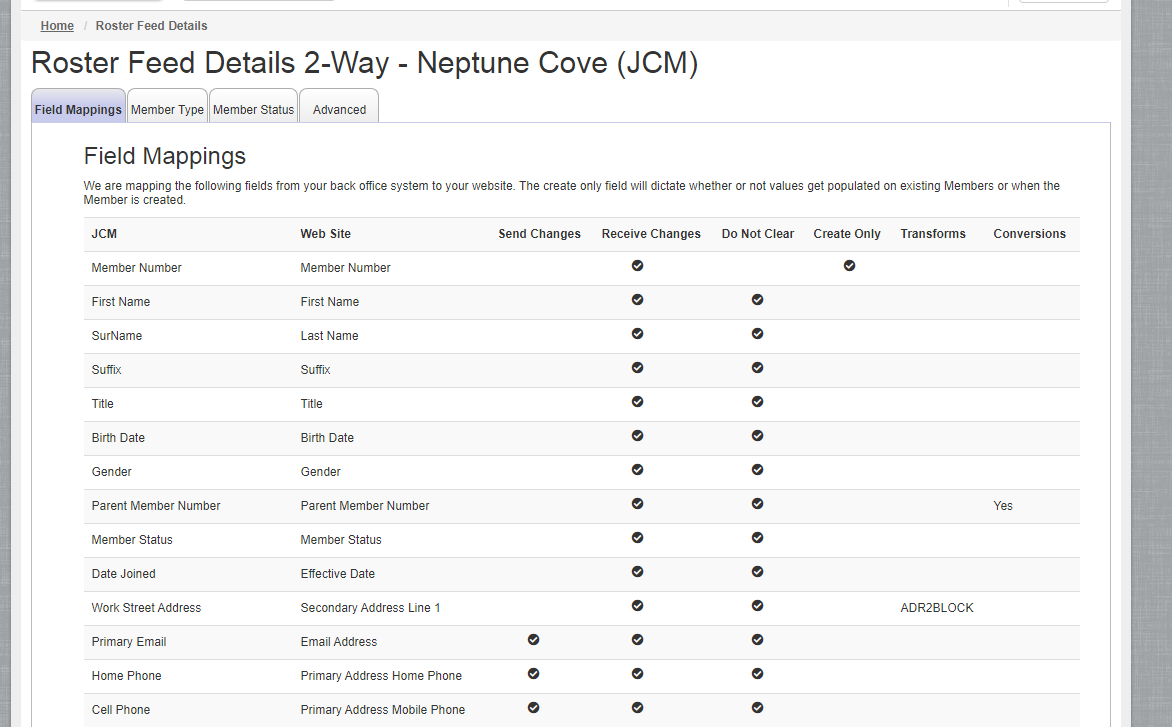Click Do Not Clear check for Cell Phone row
1172x727 pixels.
757,708
